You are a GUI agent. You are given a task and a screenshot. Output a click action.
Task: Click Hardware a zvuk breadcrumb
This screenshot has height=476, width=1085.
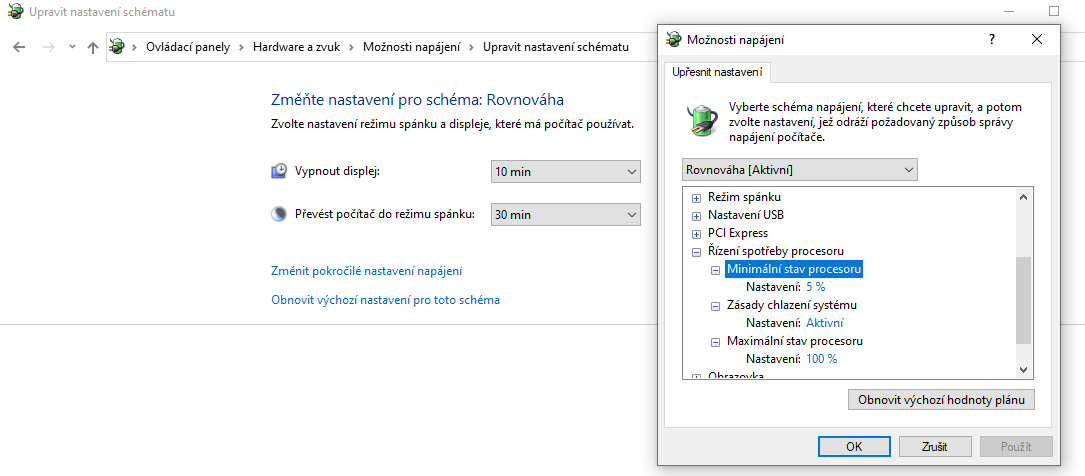point(298,47)
